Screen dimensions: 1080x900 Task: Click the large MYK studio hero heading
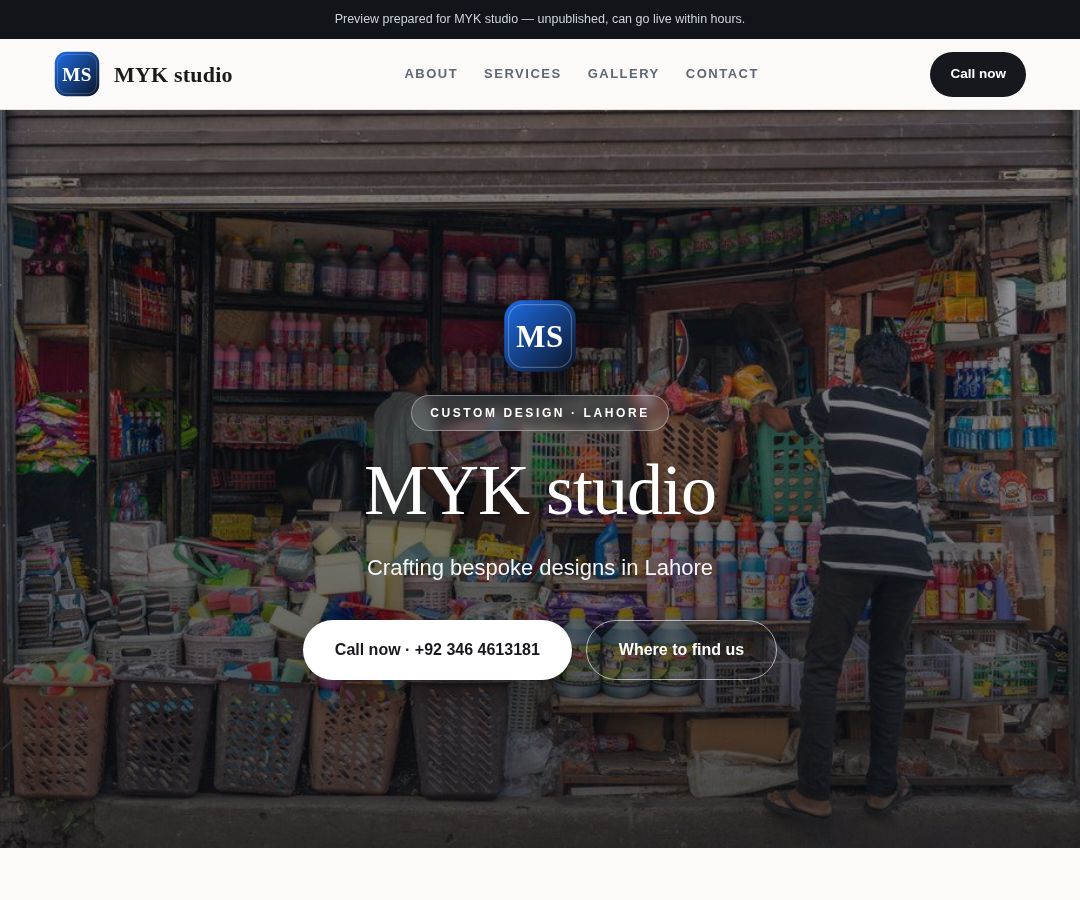pyautogui.click(x=540, y=491)
